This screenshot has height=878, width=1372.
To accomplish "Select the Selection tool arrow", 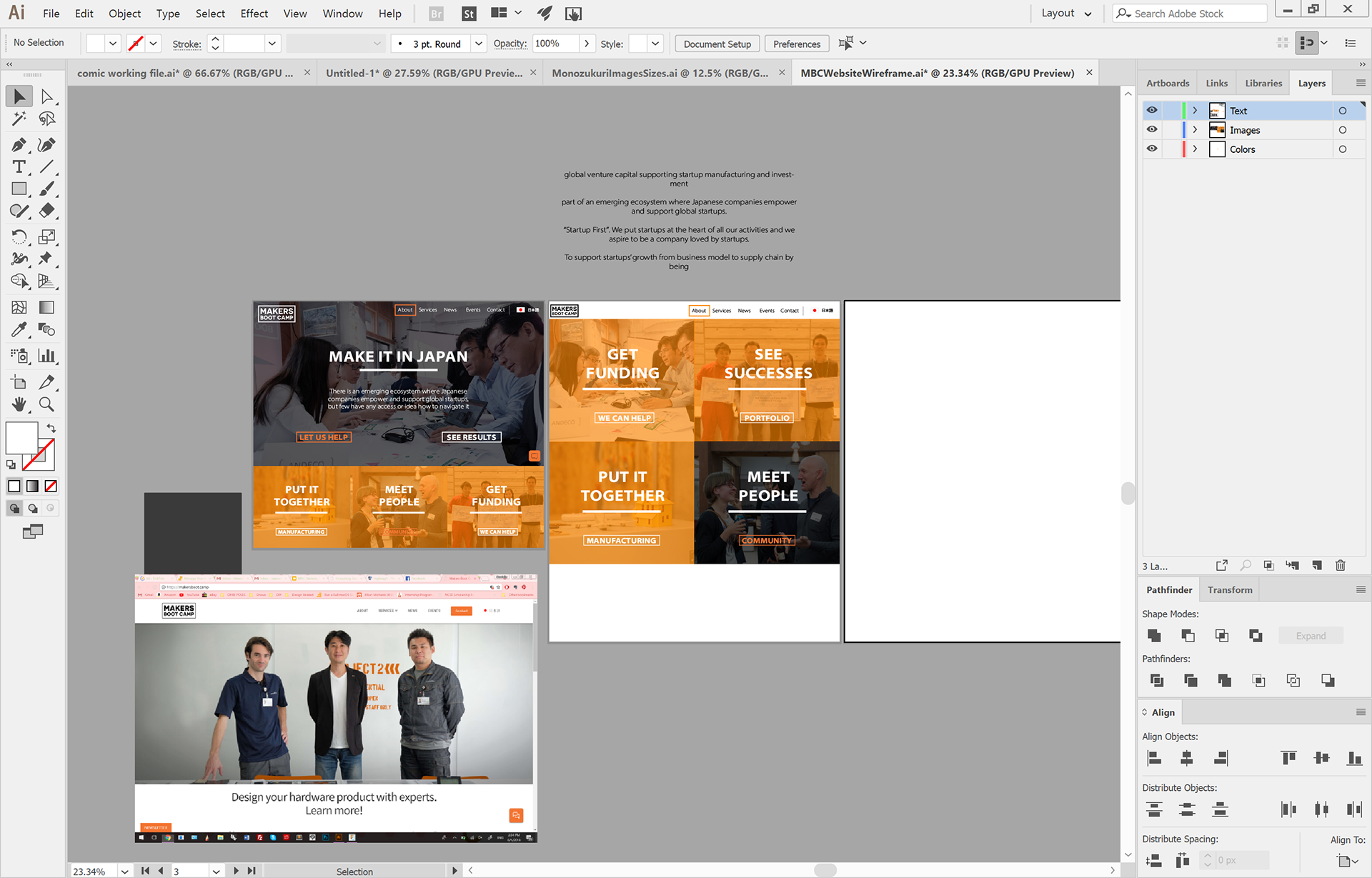I will 19,96.
